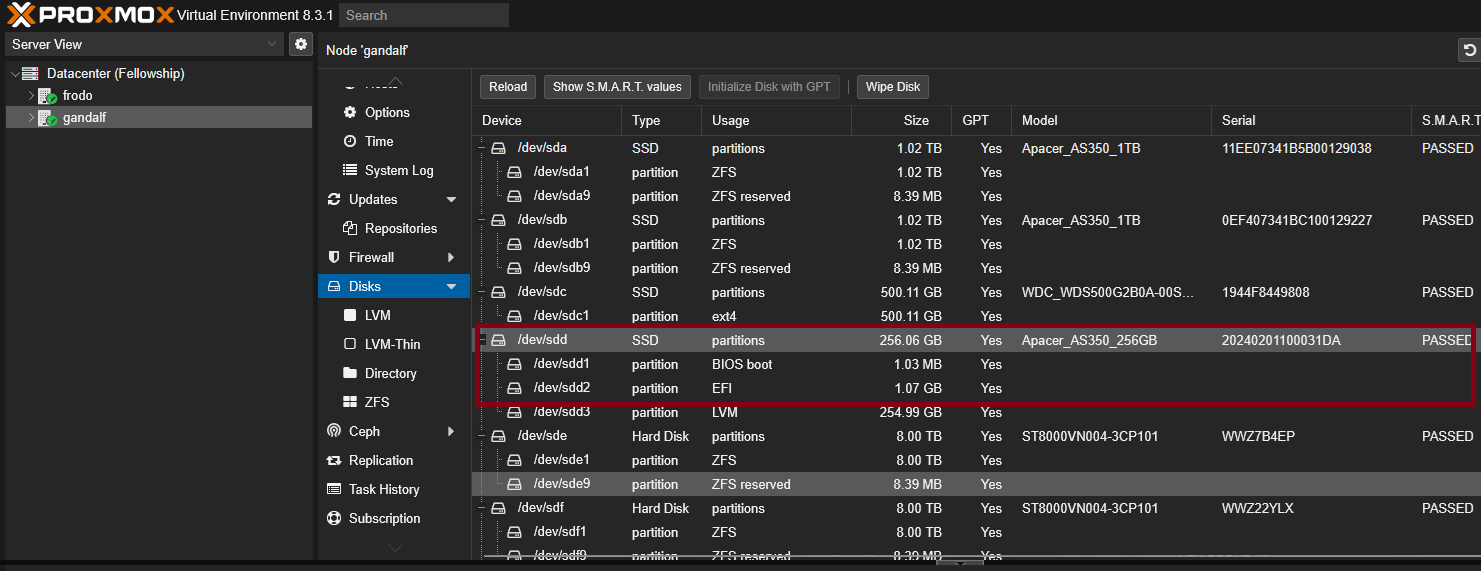This screenshot has width=1481, height=571.
Task: Click the LVM square icon
Action: pos(350,315)
